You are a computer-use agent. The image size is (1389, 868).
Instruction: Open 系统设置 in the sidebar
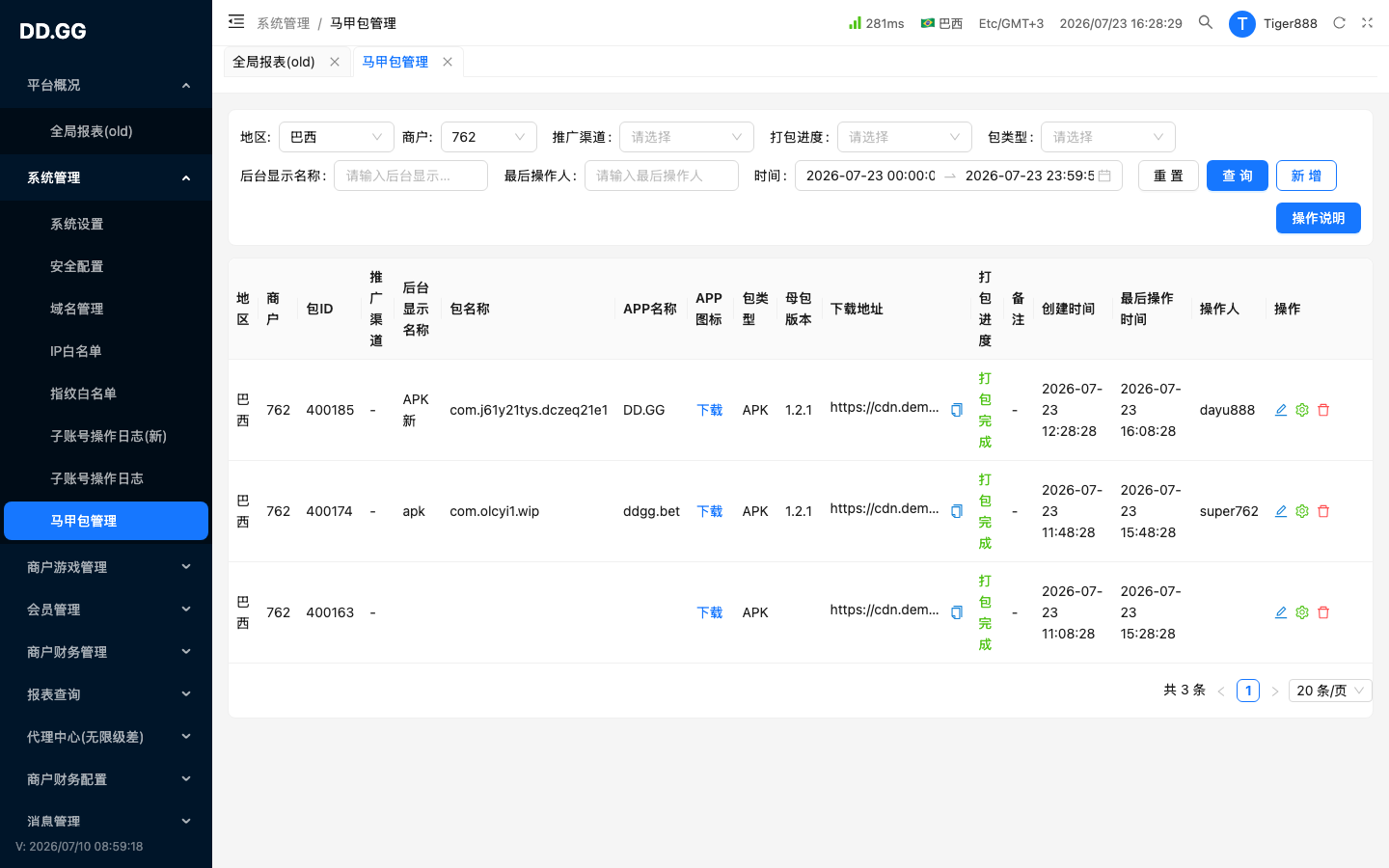click(106, 224)
